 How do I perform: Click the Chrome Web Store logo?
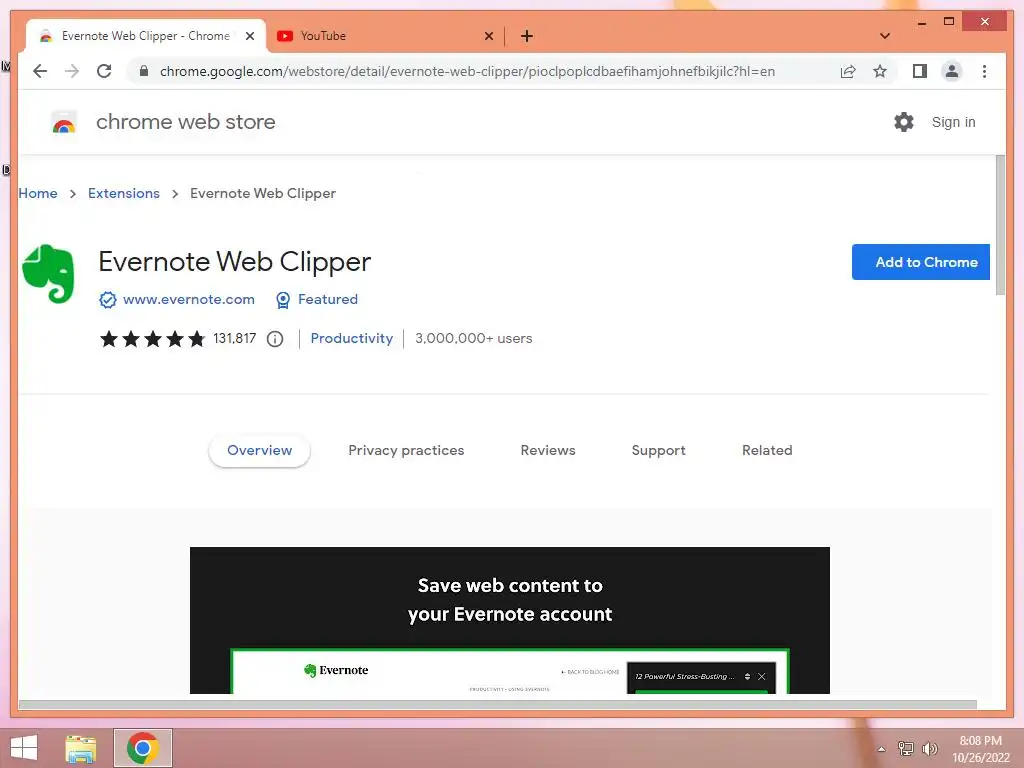[64, 122]
